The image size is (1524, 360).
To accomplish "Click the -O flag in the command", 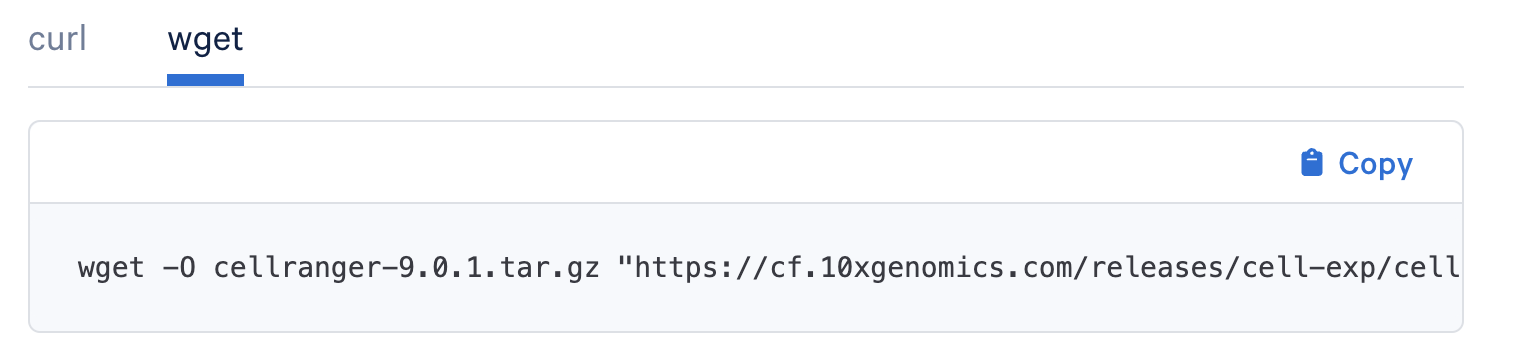I will coord(179,268).
